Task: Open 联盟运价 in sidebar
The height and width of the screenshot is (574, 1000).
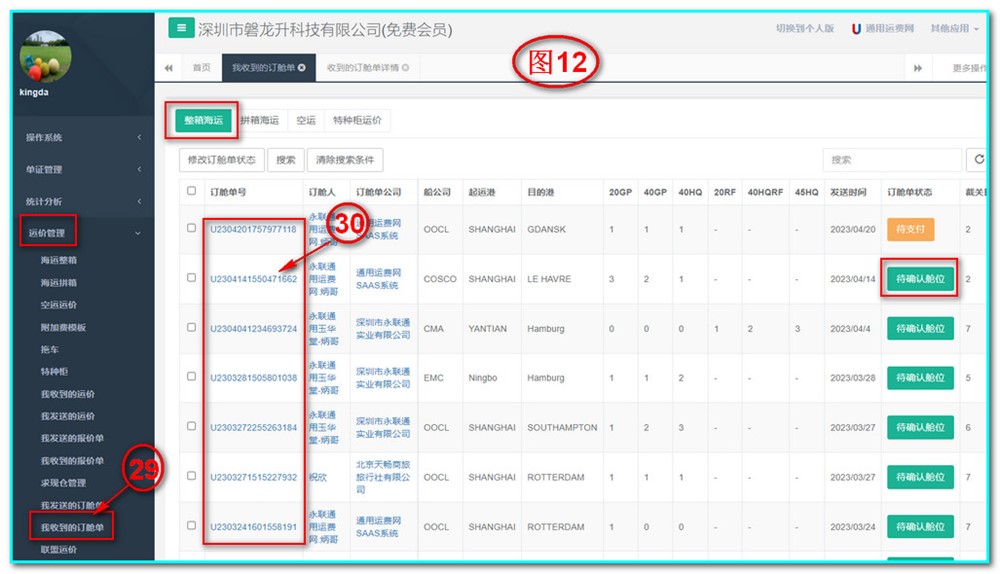Action: 59,549
